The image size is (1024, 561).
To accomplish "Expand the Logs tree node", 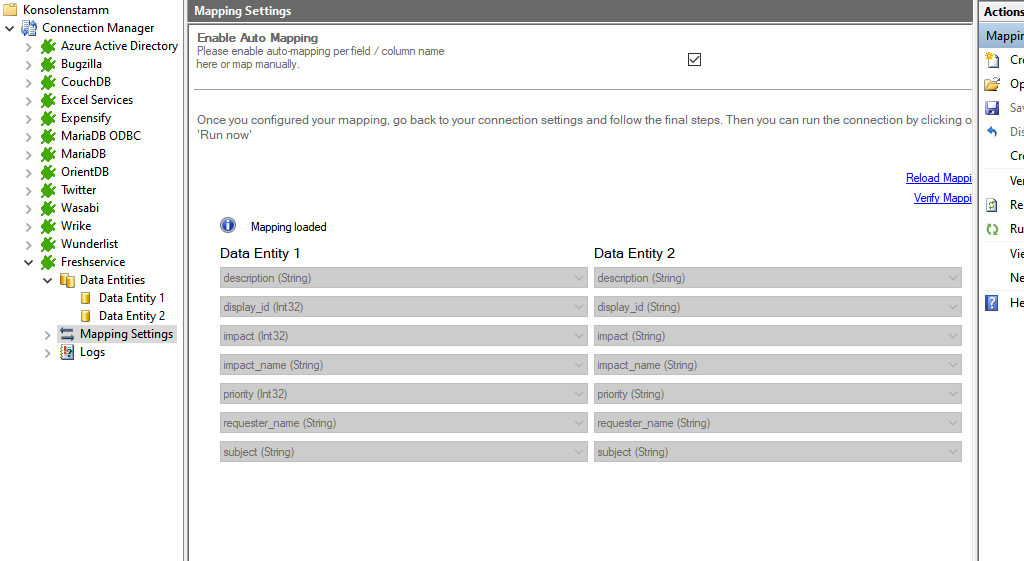I will pyautogui.click(x=47, y=352).
